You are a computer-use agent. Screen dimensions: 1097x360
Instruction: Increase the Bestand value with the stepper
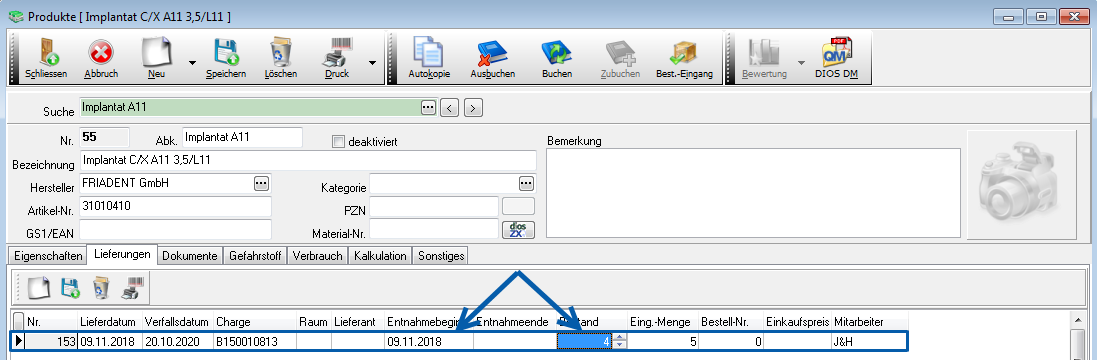point(618,338)
